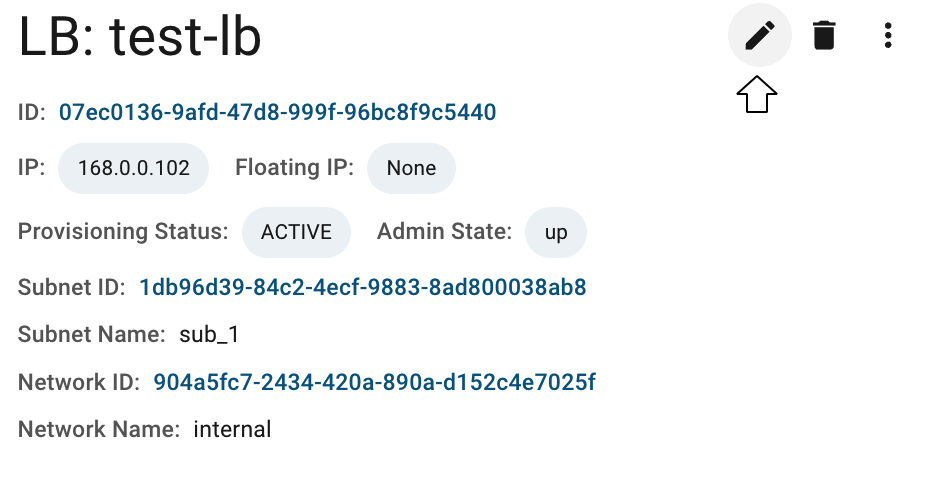Edit the test-lb load balancer with pencil icon
This screenshot has width=936, height=486.
(x=759, y=35)
